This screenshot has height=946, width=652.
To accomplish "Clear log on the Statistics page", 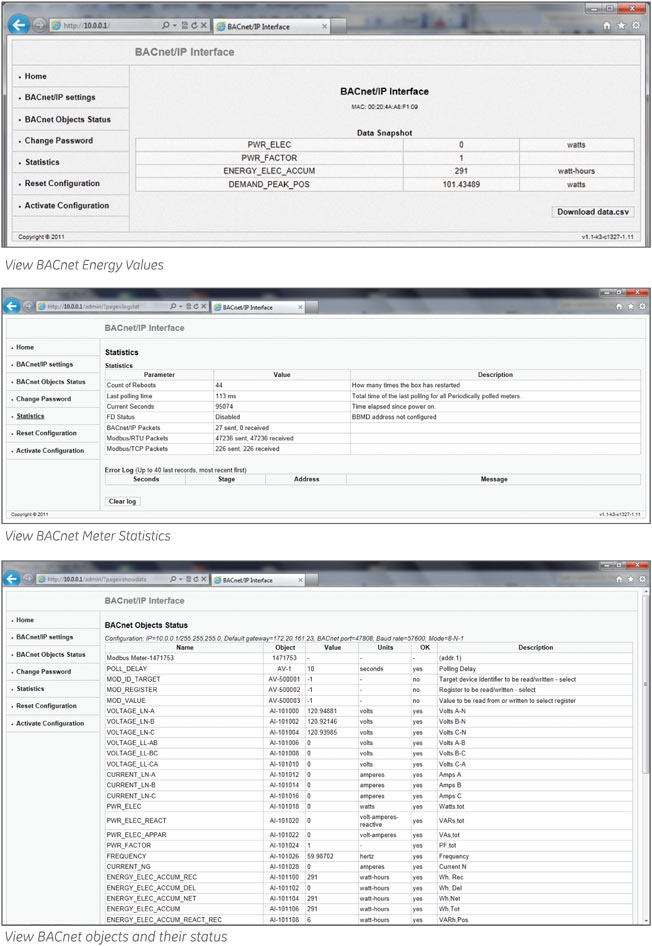I will click(x=122, y=501).
